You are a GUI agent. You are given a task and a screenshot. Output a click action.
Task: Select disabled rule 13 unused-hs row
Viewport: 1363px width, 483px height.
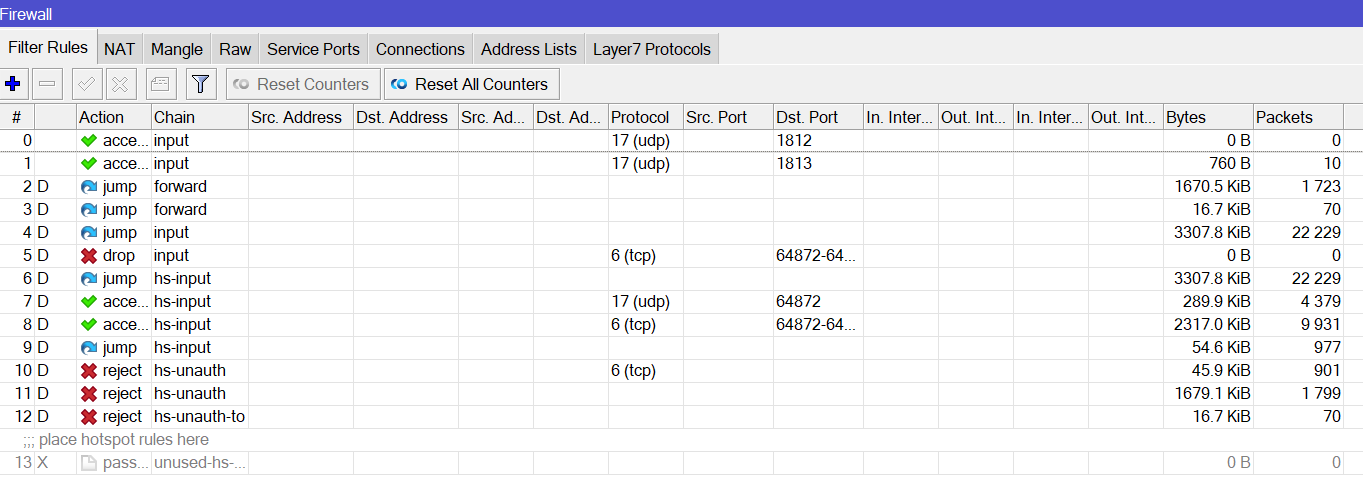pos(681,463)
